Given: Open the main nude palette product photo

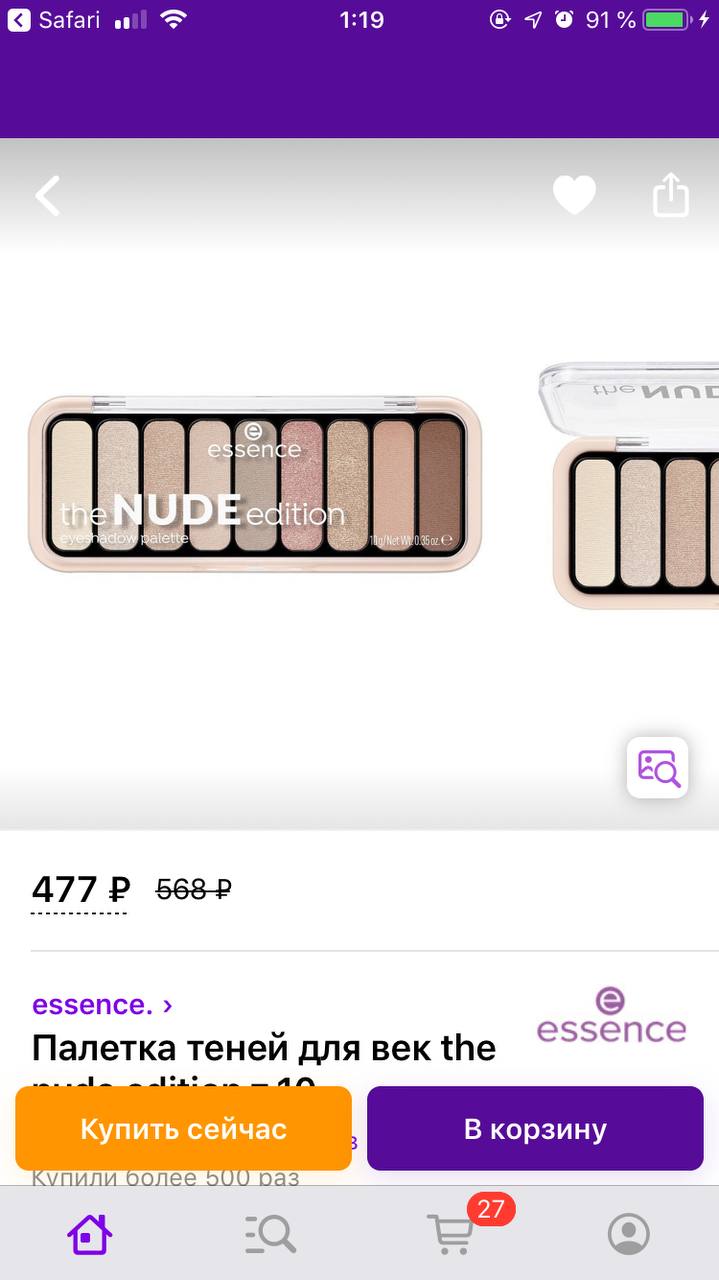Looking at the screenshot, I should click(x=255, y=483).
